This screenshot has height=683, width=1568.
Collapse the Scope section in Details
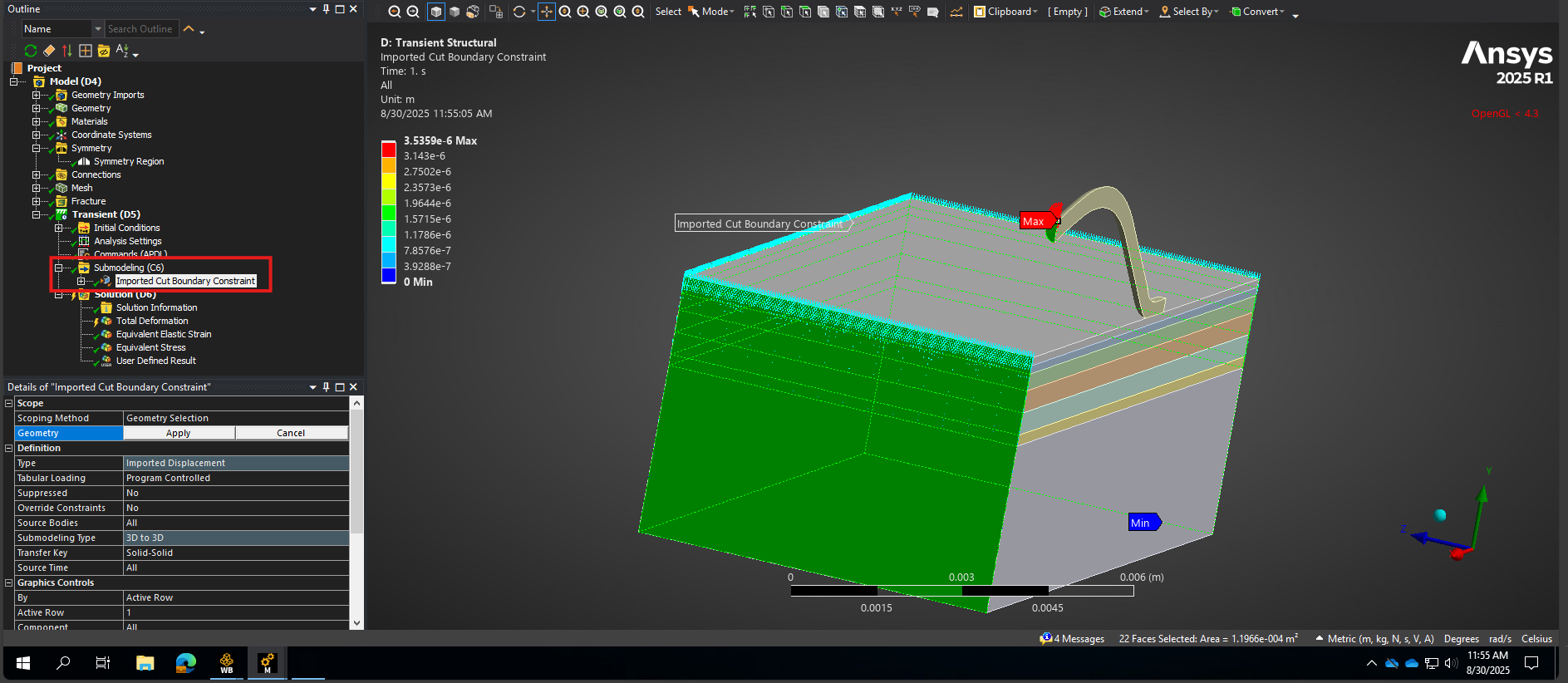(9, 403)
